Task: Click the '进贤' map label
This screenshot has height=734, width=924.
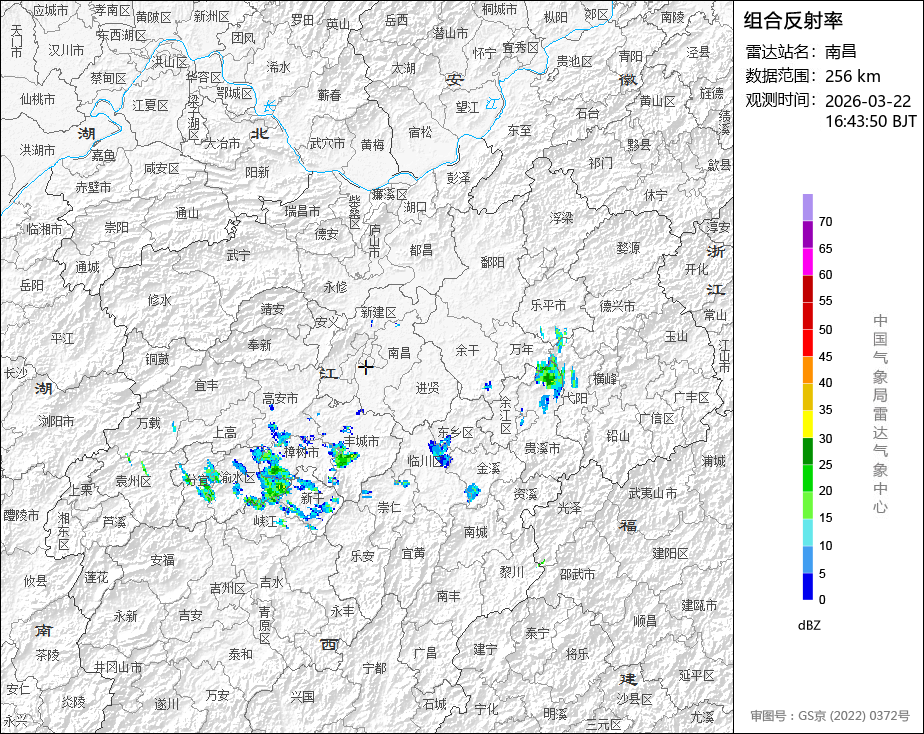Action: [427, 388]
